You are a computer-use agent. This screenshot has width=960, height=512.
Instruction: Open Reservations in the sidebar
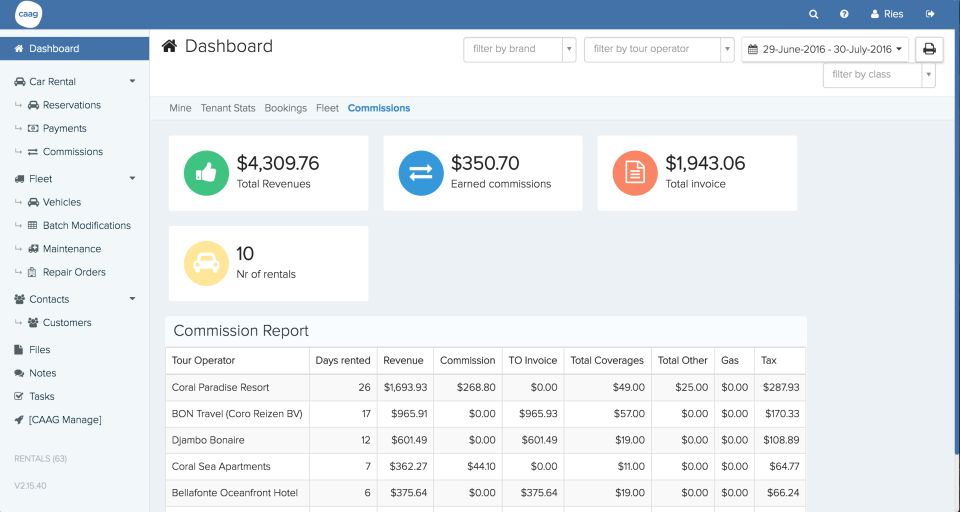[71, 105]
